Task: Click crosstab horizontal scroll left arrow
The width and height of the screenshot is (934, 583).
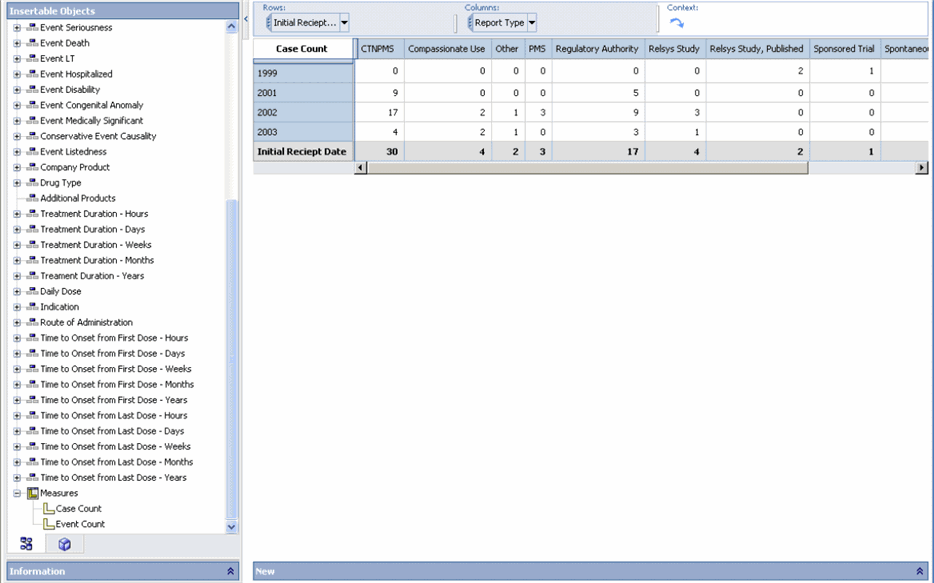Action: point(360,168)
